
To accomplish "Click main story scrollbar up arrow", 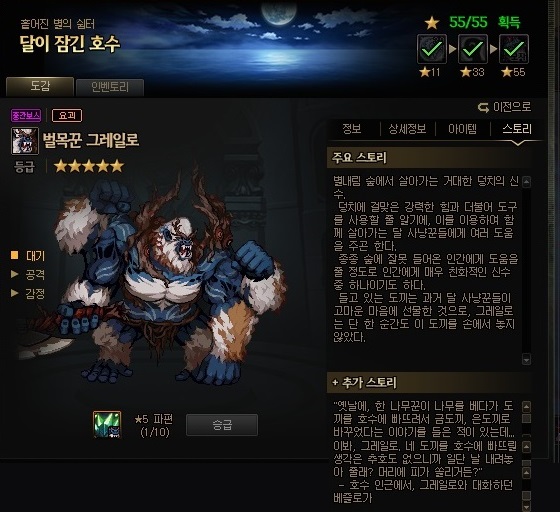I will pos(526,182).
